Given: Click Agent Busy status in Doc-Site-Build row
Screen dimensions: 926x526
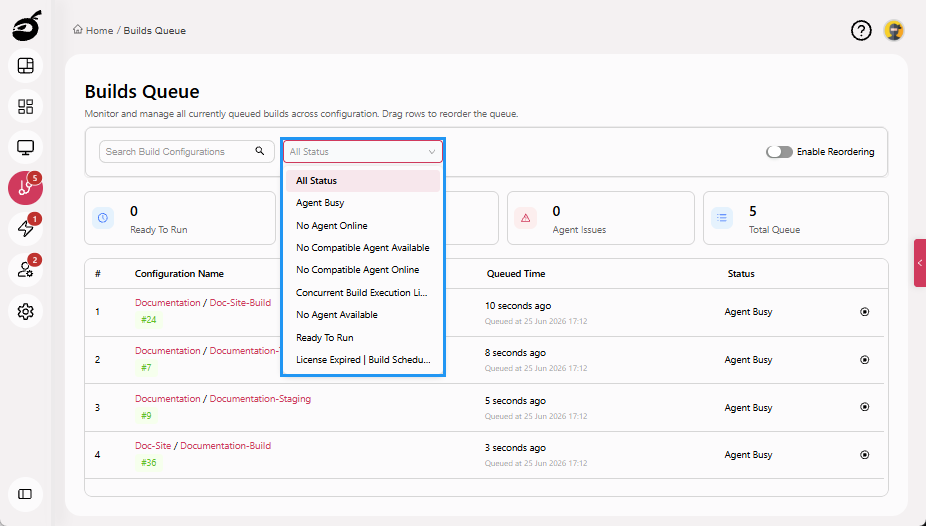Looking at the screenshot, I should (748, 312).
